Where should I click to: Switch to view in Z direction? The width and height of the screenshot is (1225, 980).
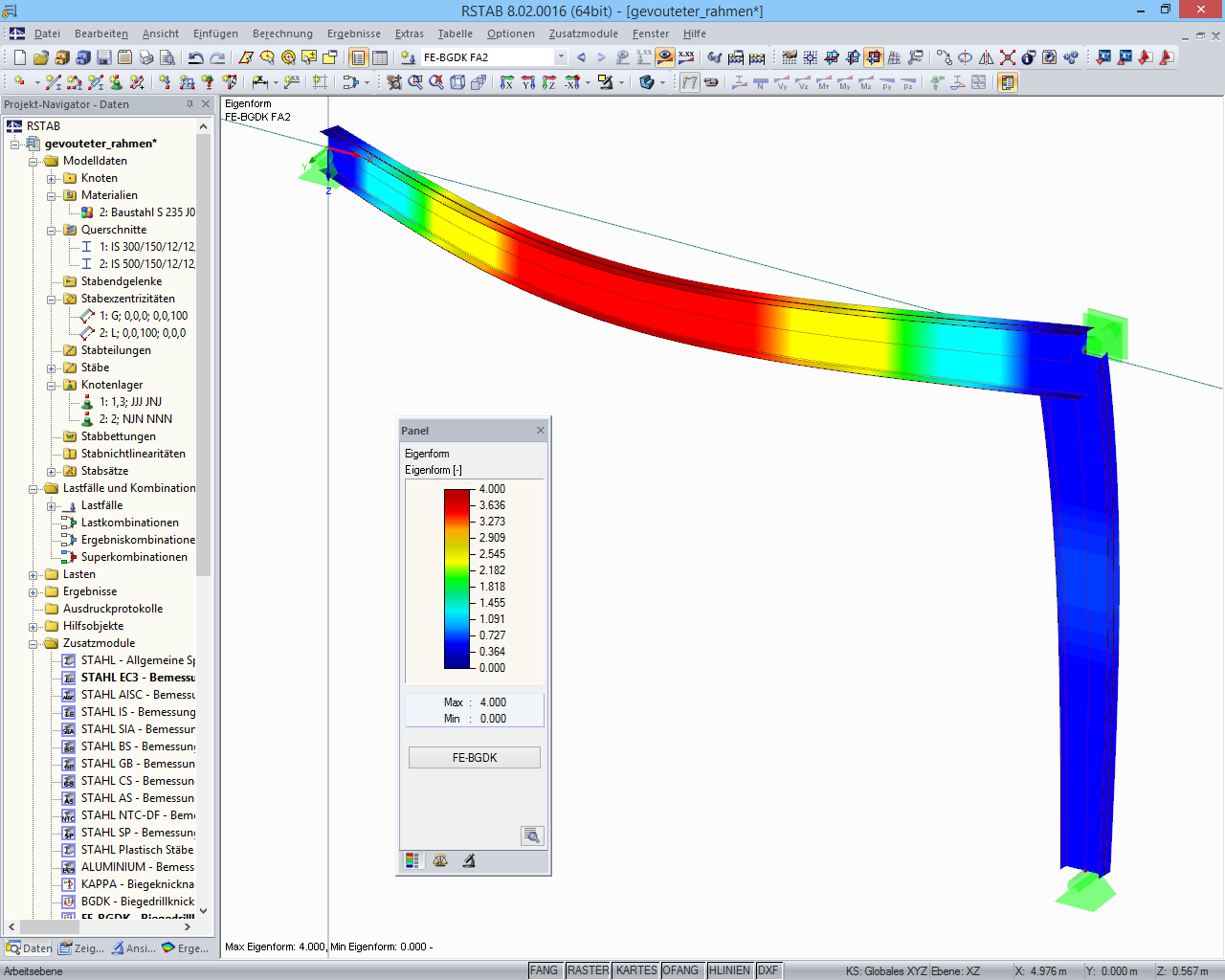pos(549,82)
